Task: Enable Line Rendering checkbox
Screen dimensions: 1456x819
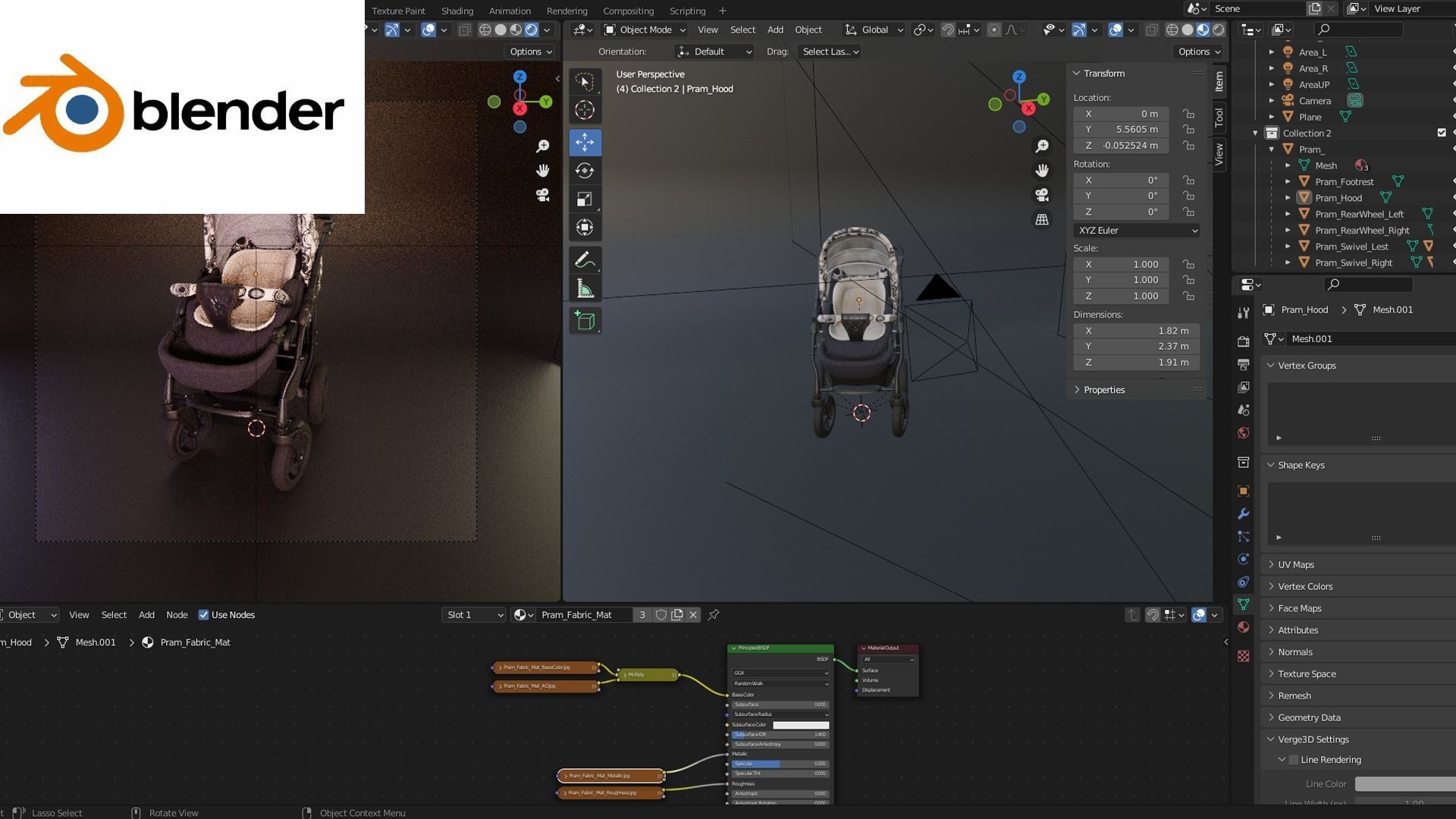Action: coord(1294,760)
